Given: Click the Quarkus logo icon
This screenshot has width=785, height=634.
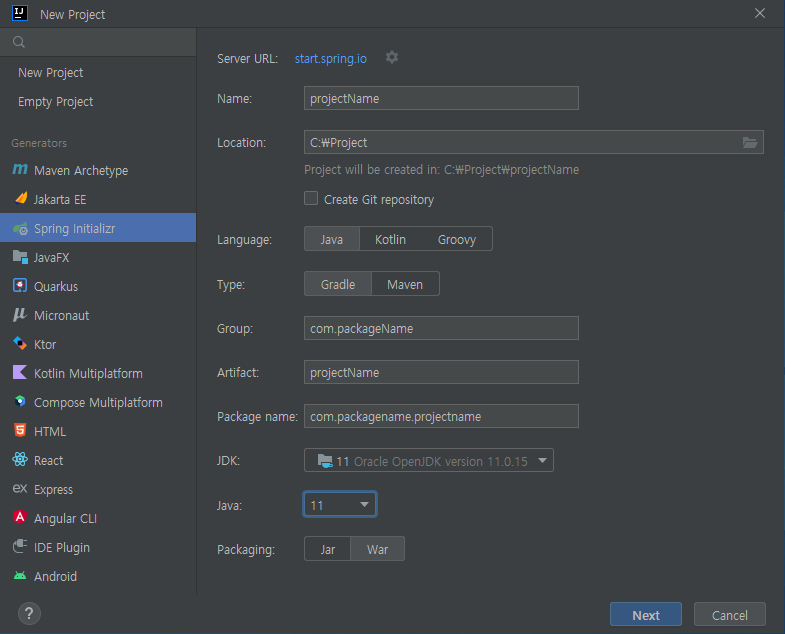Looking at the screenshot, I should point(20,285).
